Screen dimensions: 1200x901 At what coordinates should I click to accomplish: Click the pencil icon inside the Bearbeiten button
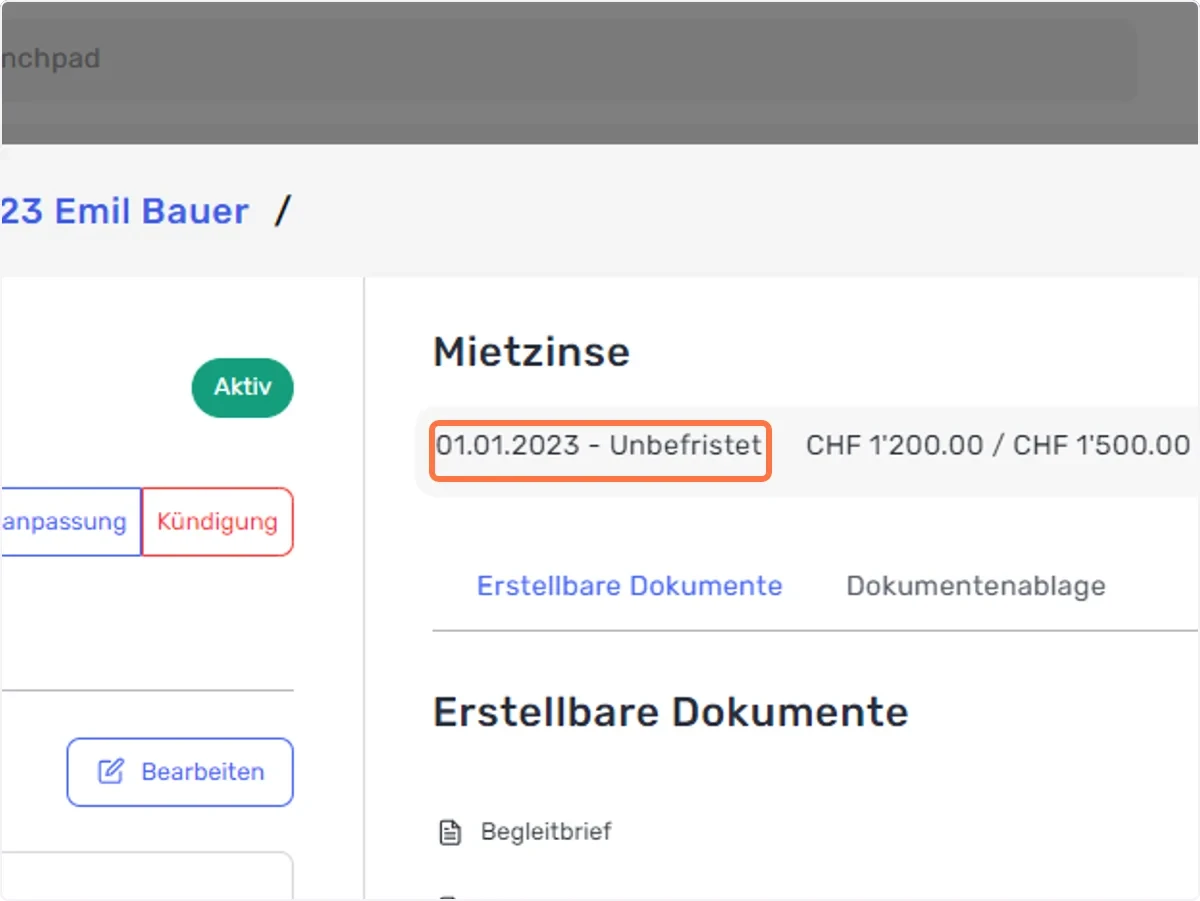click(110, 771)
